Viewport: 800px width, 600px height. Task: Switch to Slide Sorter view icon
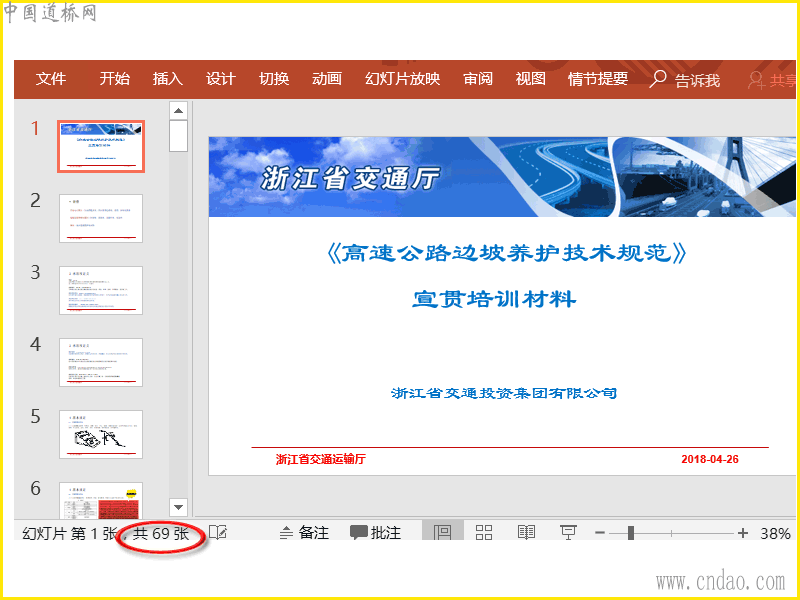tap(484, 533)
